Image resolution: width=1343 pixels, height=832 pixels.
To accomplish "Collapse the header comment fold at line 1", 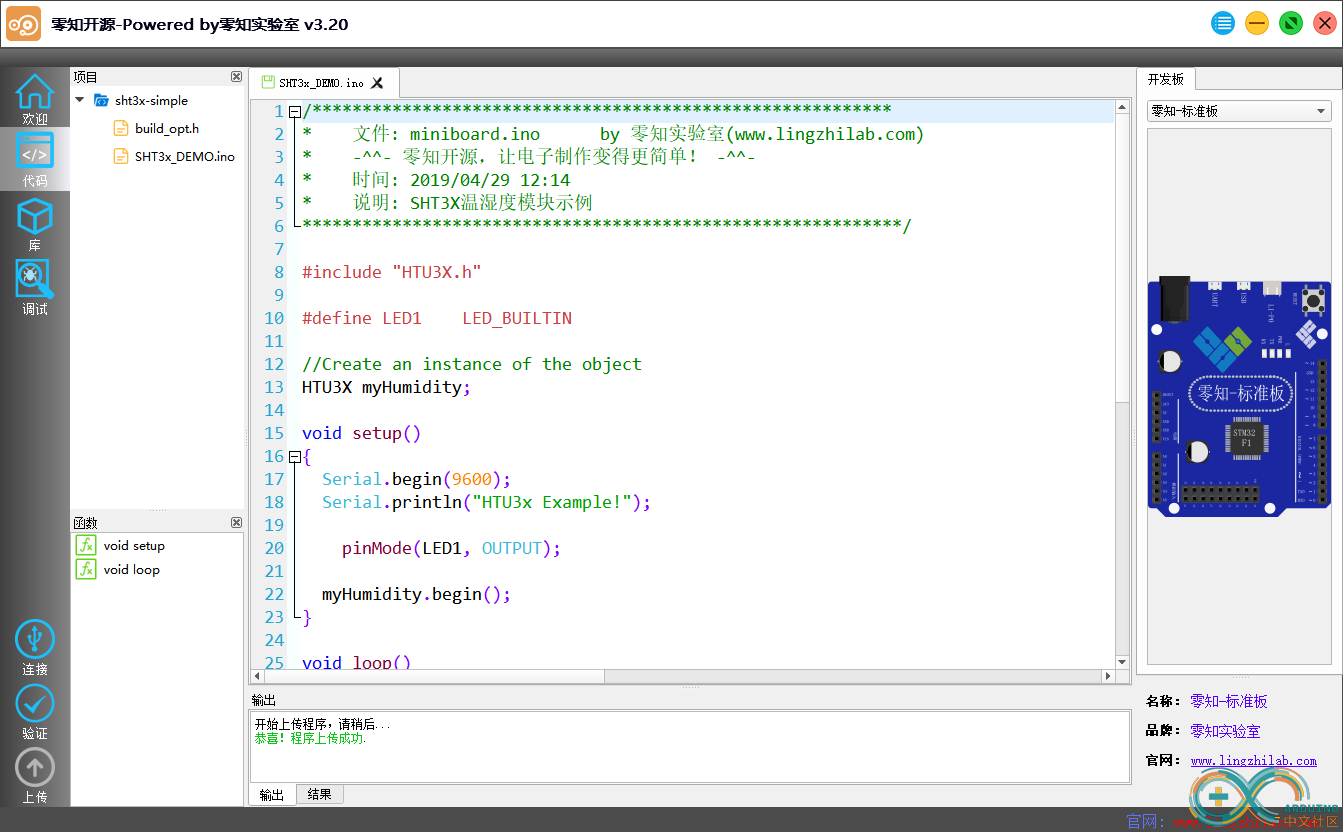I will (x=294, y=111).
